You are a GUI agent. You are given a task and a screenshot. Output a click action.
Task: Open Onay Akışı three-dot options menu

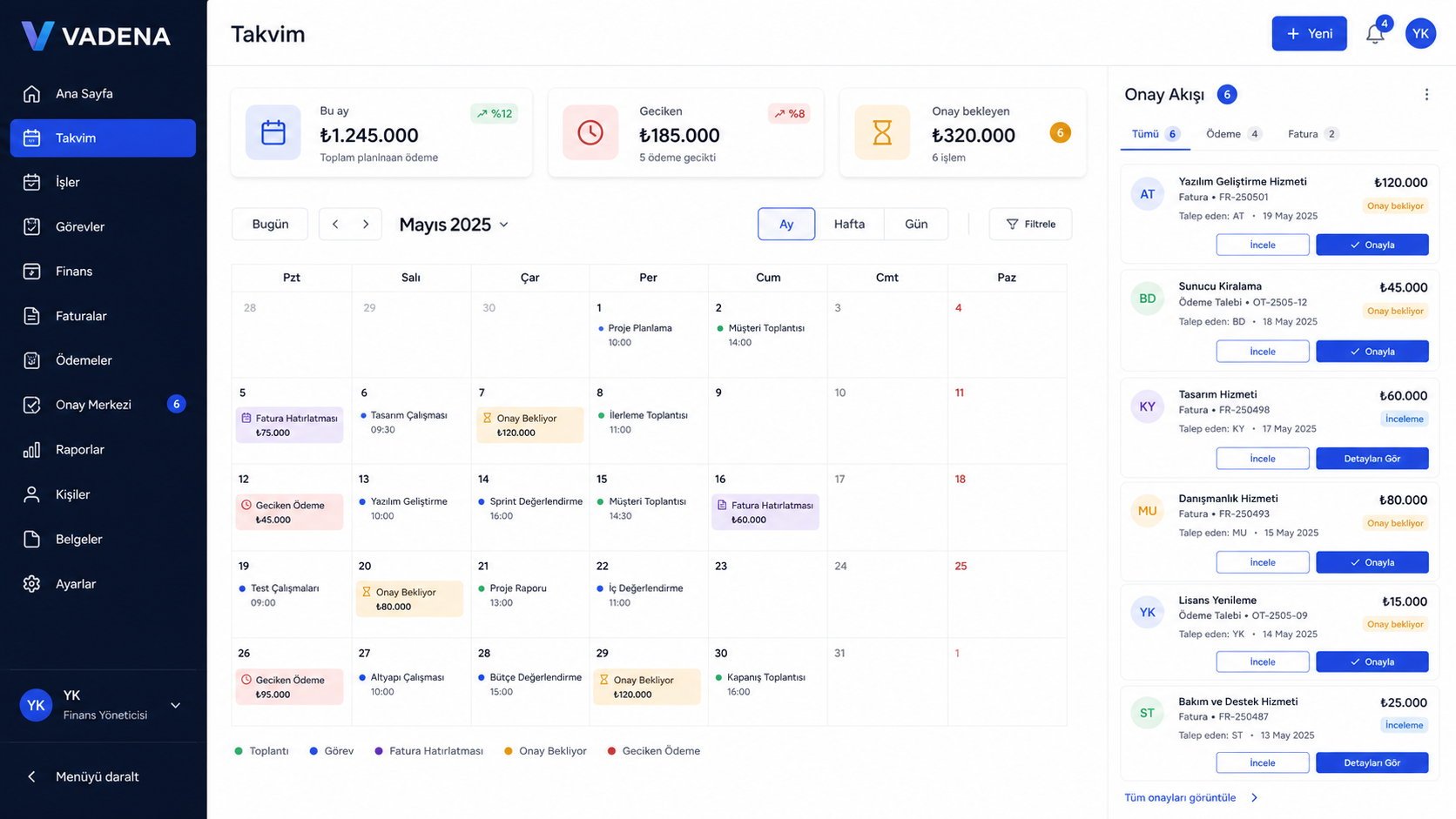[1426, 94]
